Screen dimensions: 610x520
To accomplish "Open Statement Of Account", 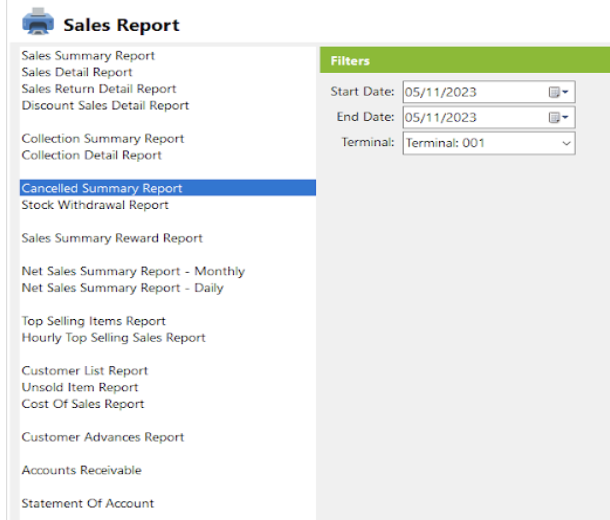I will (x=88, y=503).
